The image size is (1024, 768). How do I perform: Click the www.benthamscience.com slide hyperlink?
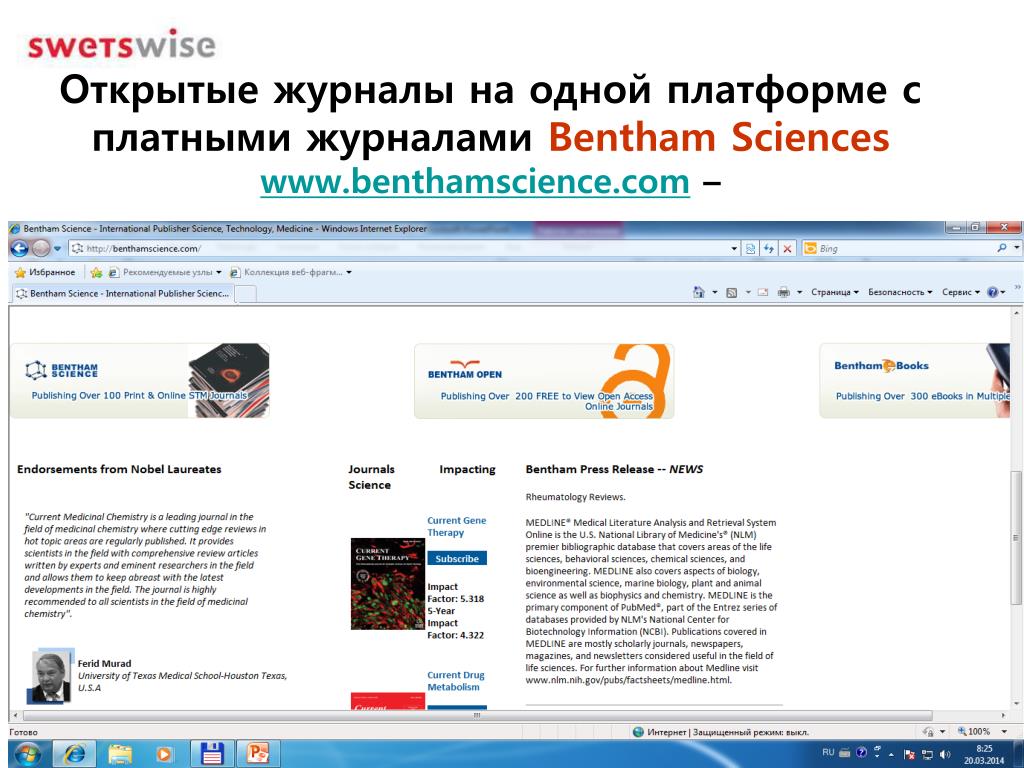pos(475,181)
